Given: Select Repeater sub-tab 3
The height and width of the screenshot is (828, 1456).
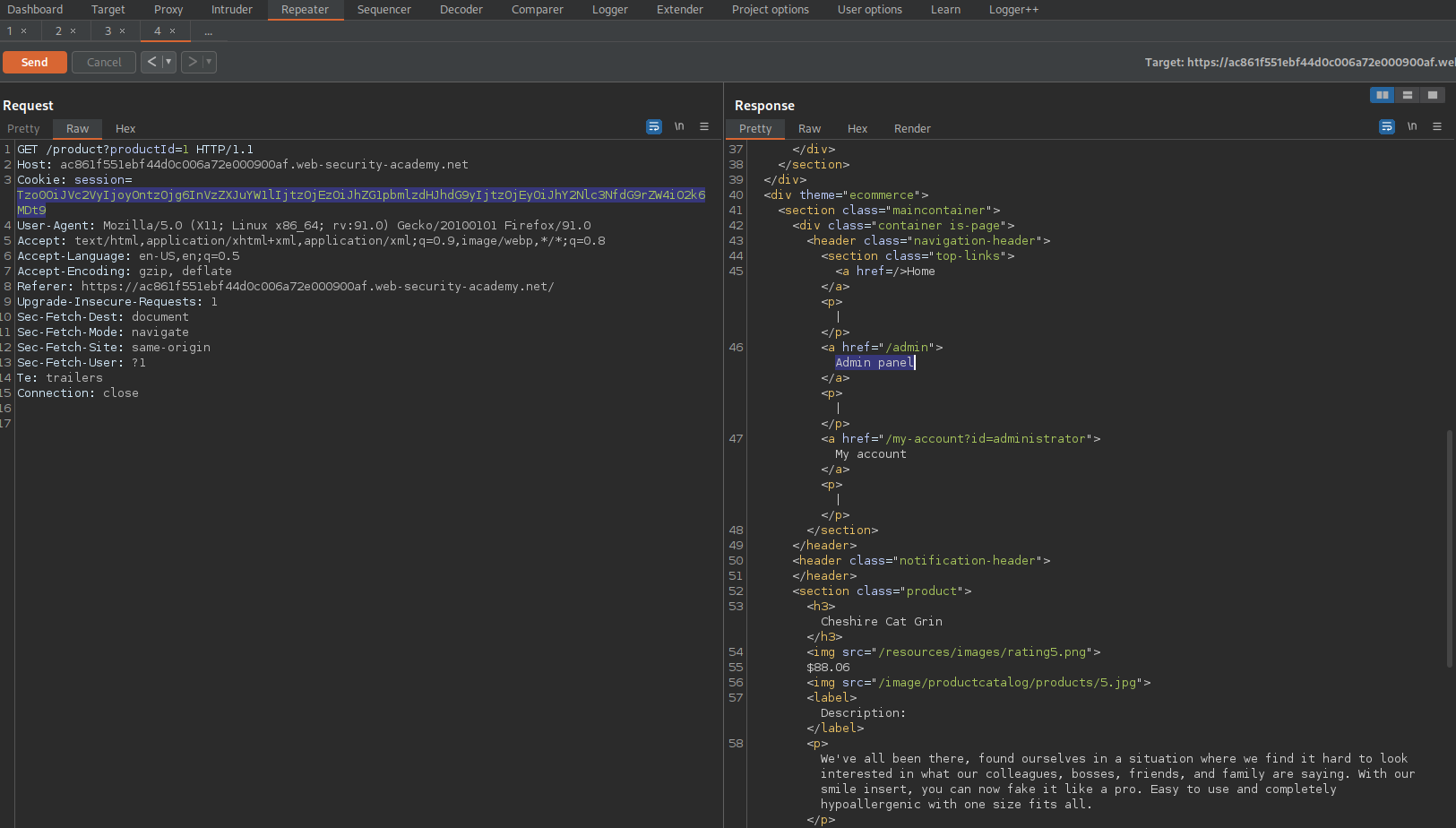Looking at the screenshot, I should pos(108,31).
